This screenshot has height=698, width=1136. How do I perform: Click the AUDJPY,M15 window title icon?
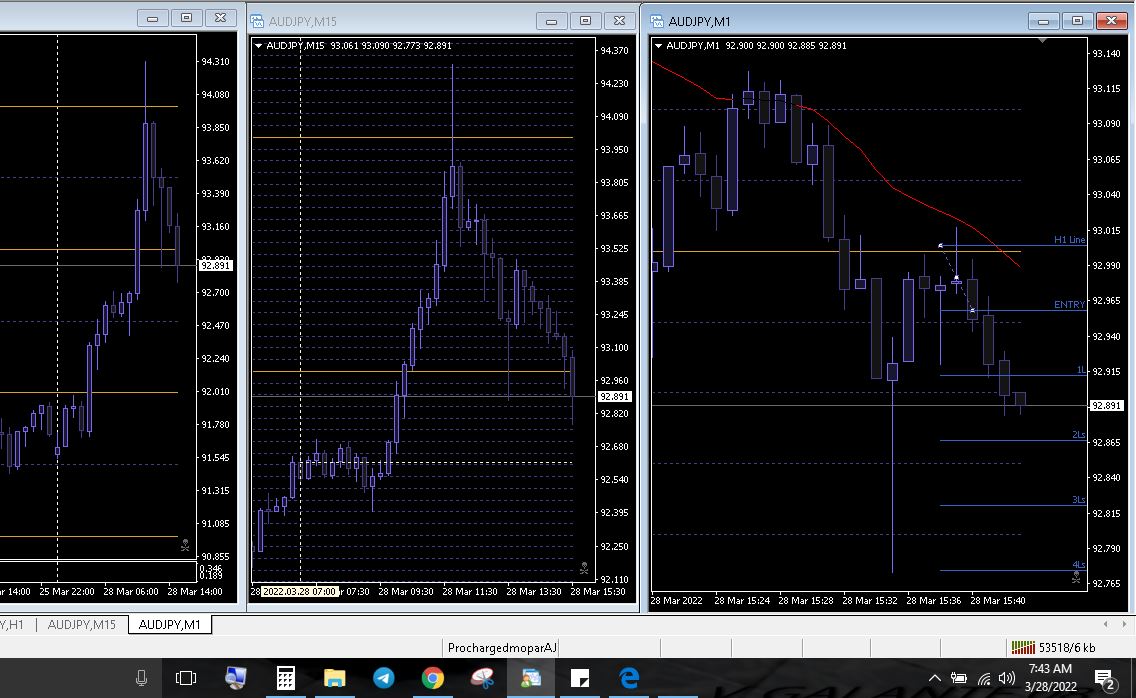pos(257,21)
